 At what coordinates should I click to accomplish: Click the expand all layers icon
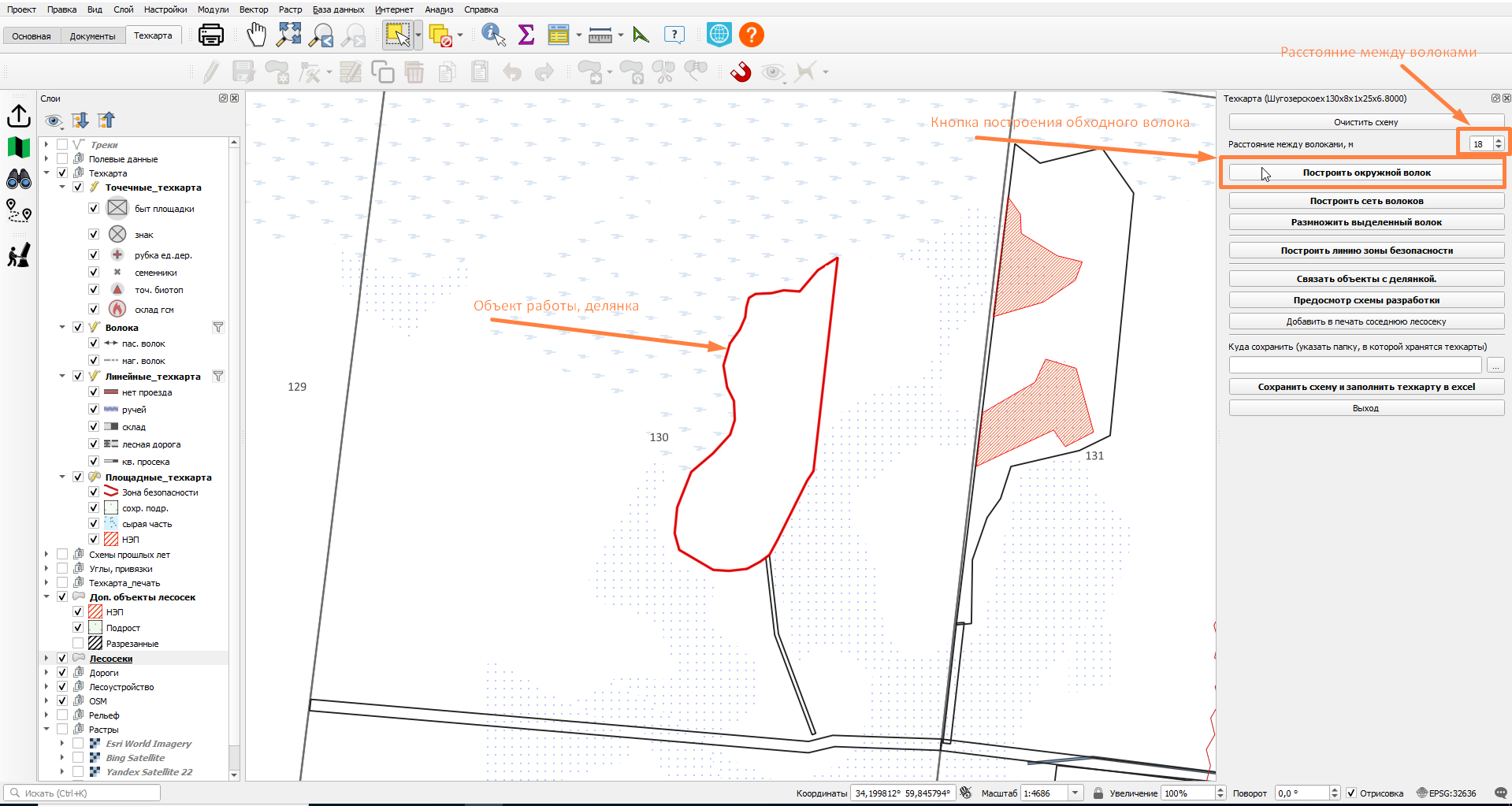point(80,120)
